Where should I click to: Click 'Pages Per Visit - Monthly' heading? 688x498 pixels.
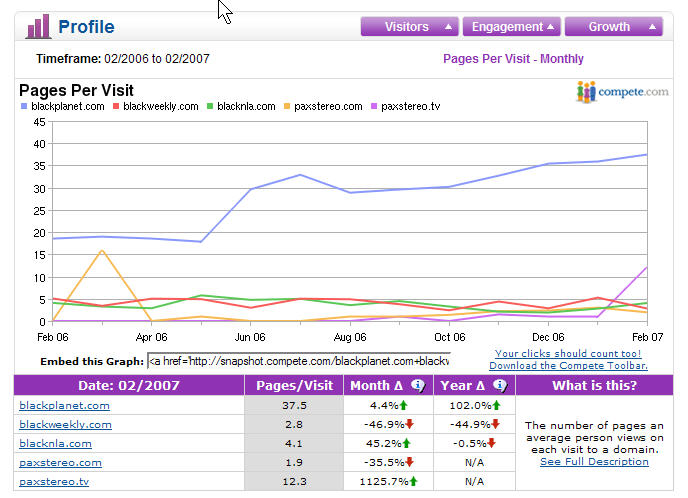click(513, 59)
